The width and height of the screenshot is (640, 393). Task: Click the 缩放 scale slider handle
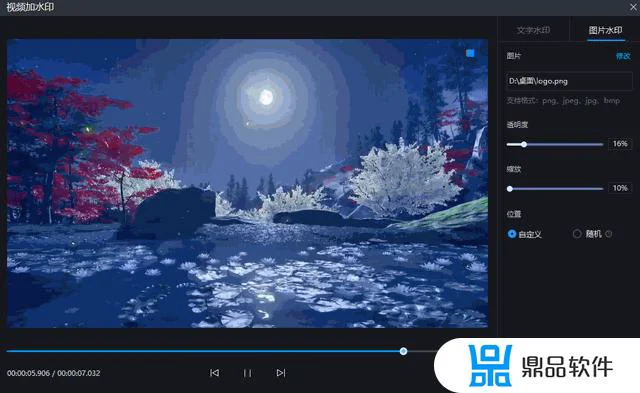tap(510, 189)
